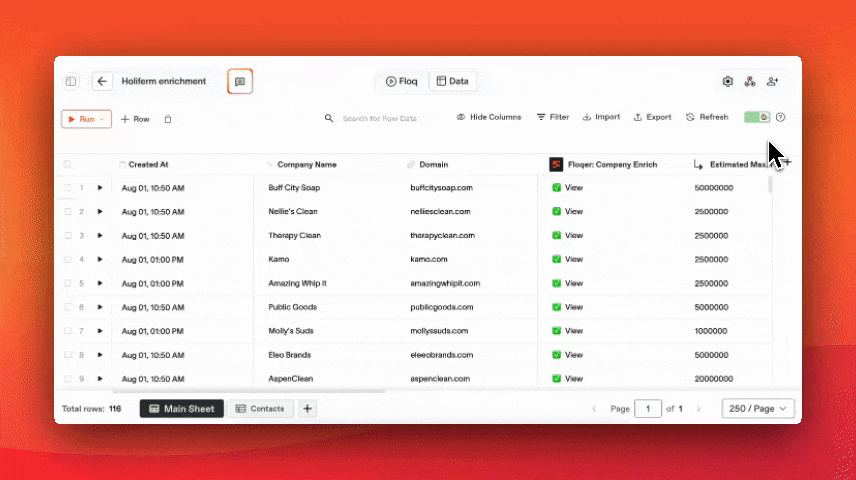
Task: Select the row 1 checkbox
Action: point(68,187)
